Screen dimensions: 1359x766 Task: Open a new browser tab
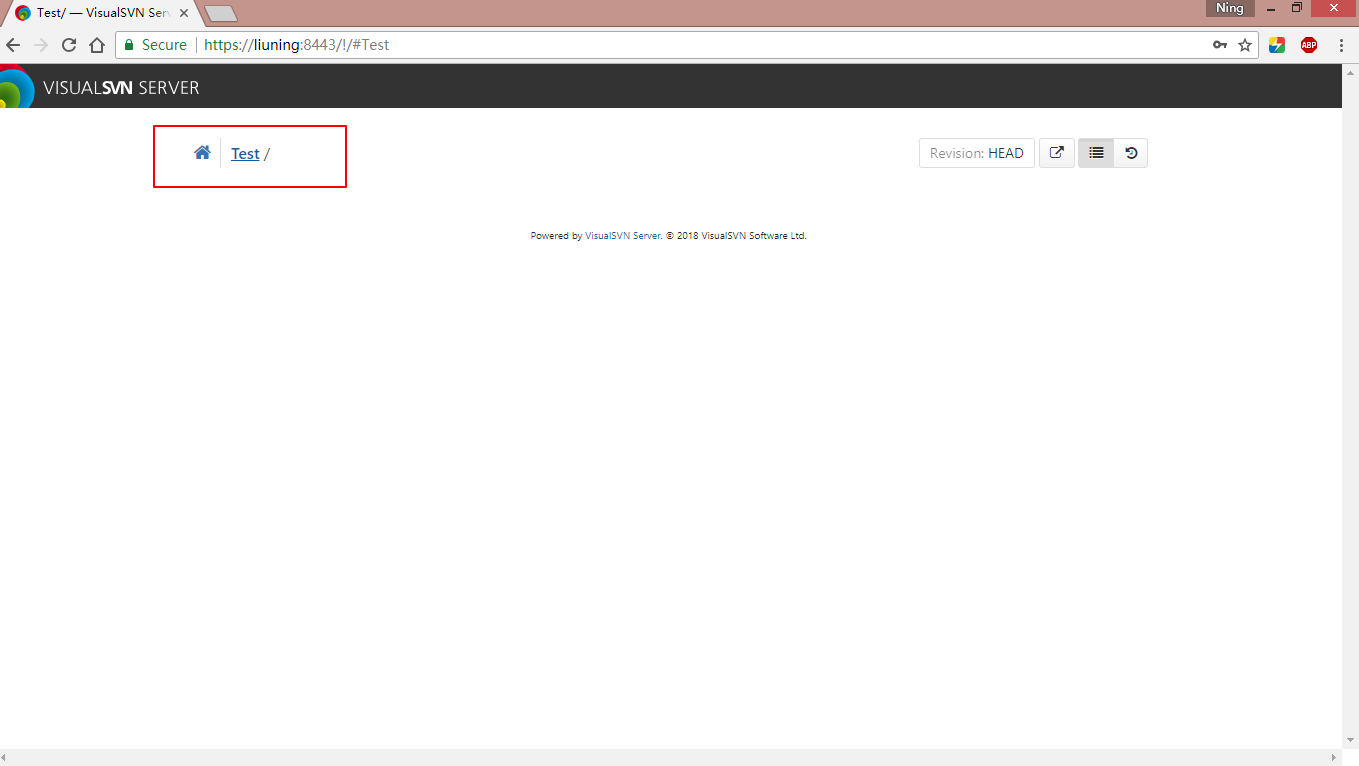click(220, 14)
